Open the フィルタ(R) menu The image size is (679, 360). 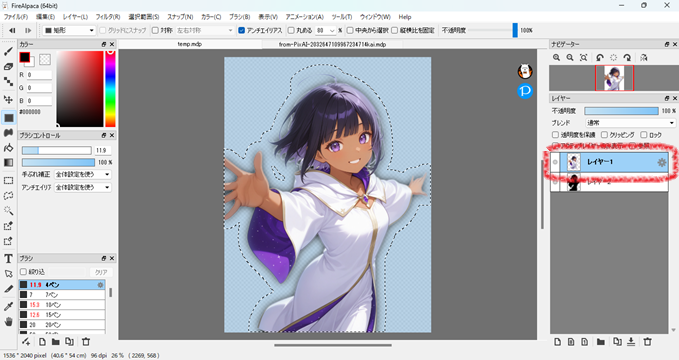click(x=108, y=17)
